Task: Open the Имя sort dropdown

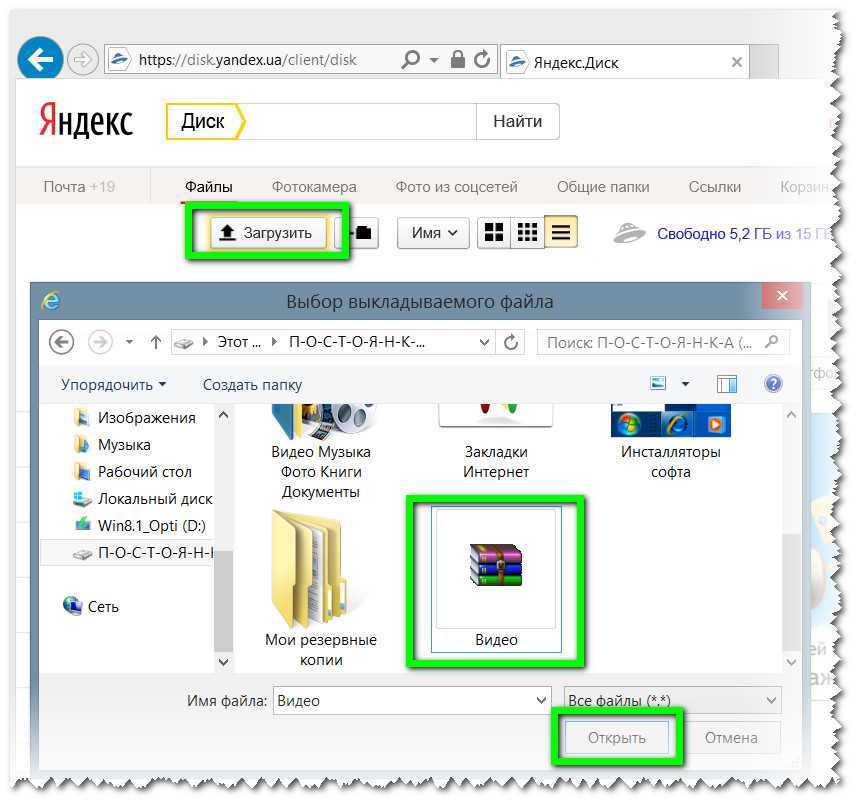Action: pos(433,233)
